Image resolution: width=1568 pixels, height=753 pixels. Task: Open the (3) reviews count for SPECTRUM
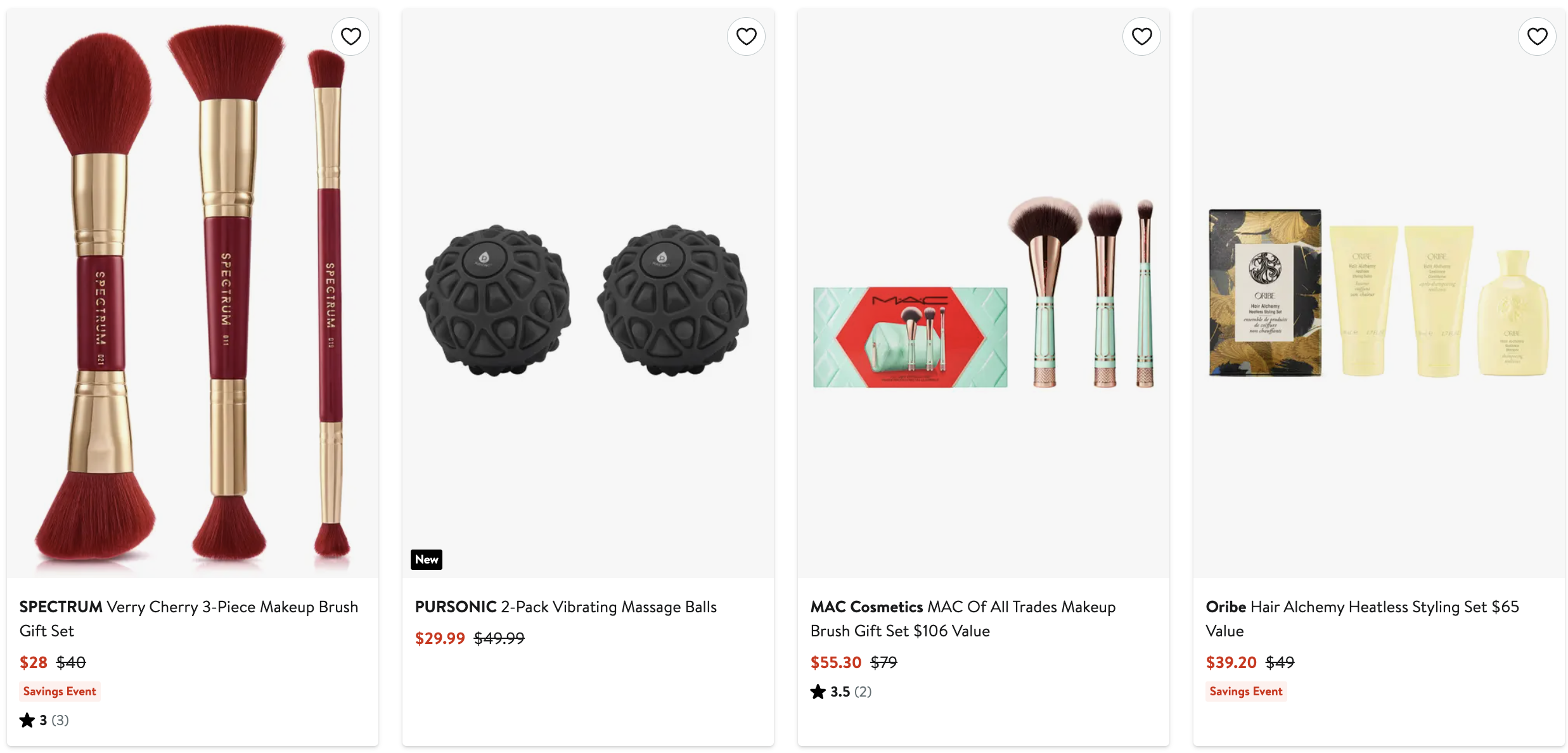[x=60, y=720]
